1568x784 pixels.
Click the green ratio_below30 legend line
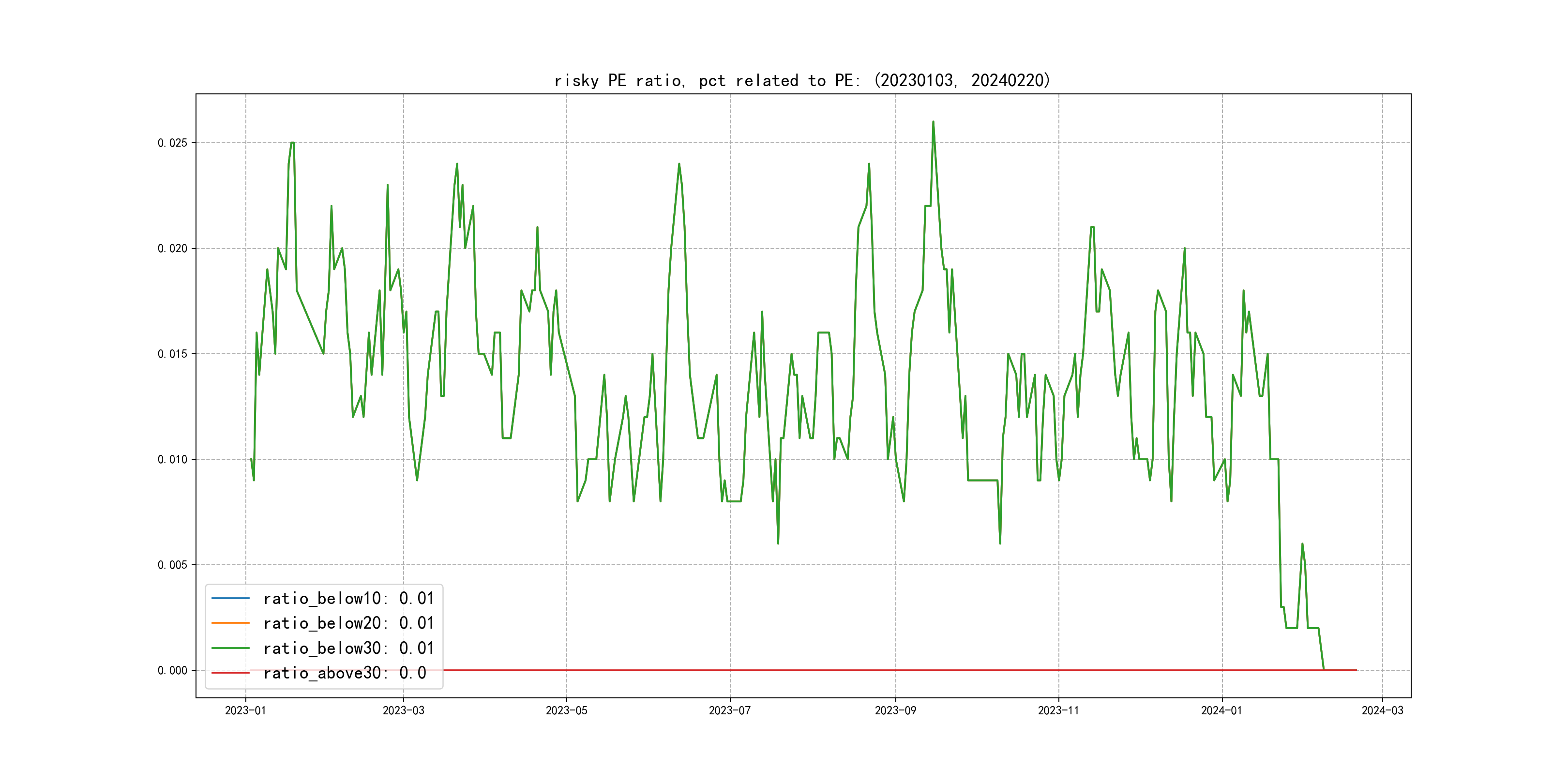tap(230, 648)
